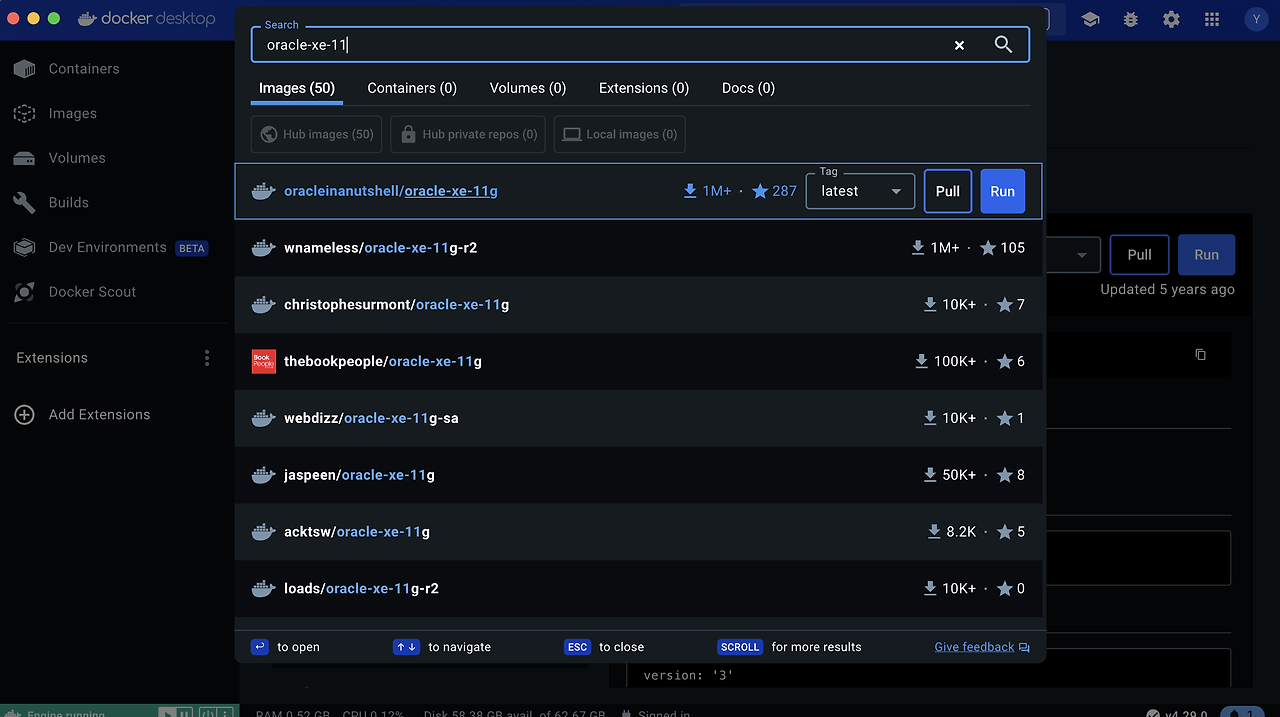Select christophesurmont/oracle-xe-11g result
This screenshot has width=1280, height=717.
[638, 304]
